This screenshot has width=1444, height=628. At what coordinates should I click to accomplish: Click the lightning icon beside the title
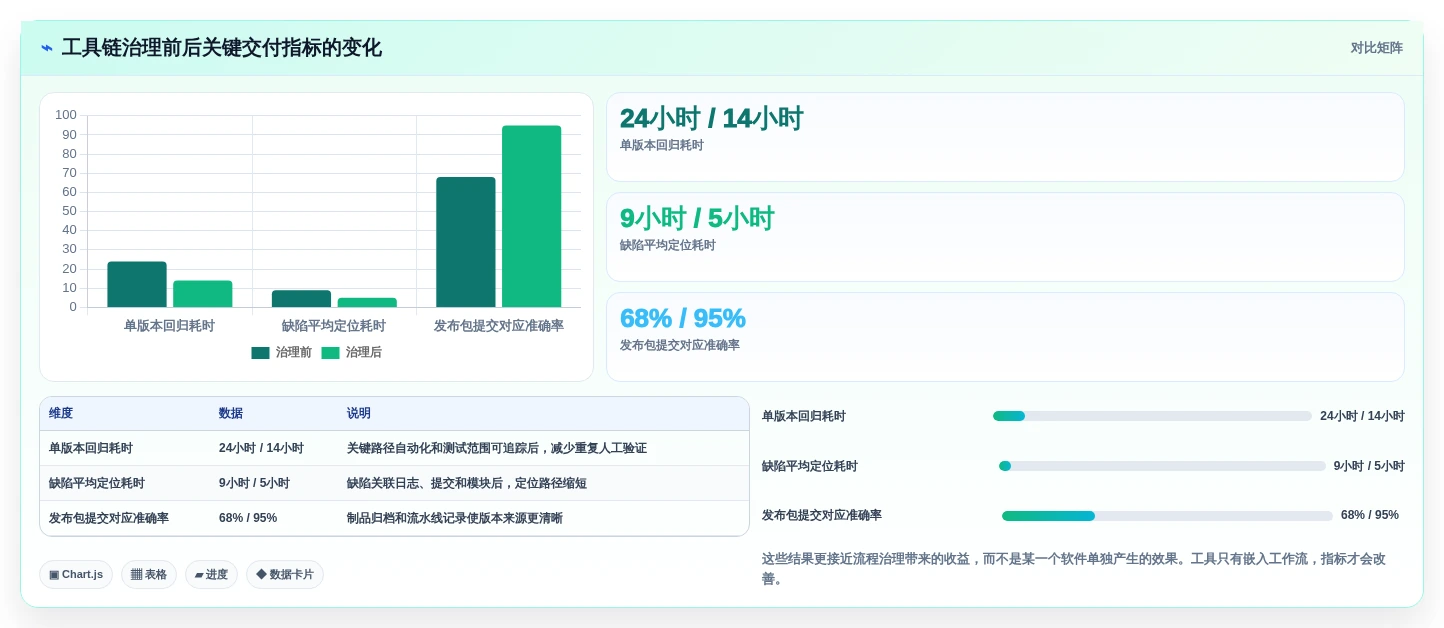pyautogui.click(x=47, y=48)
